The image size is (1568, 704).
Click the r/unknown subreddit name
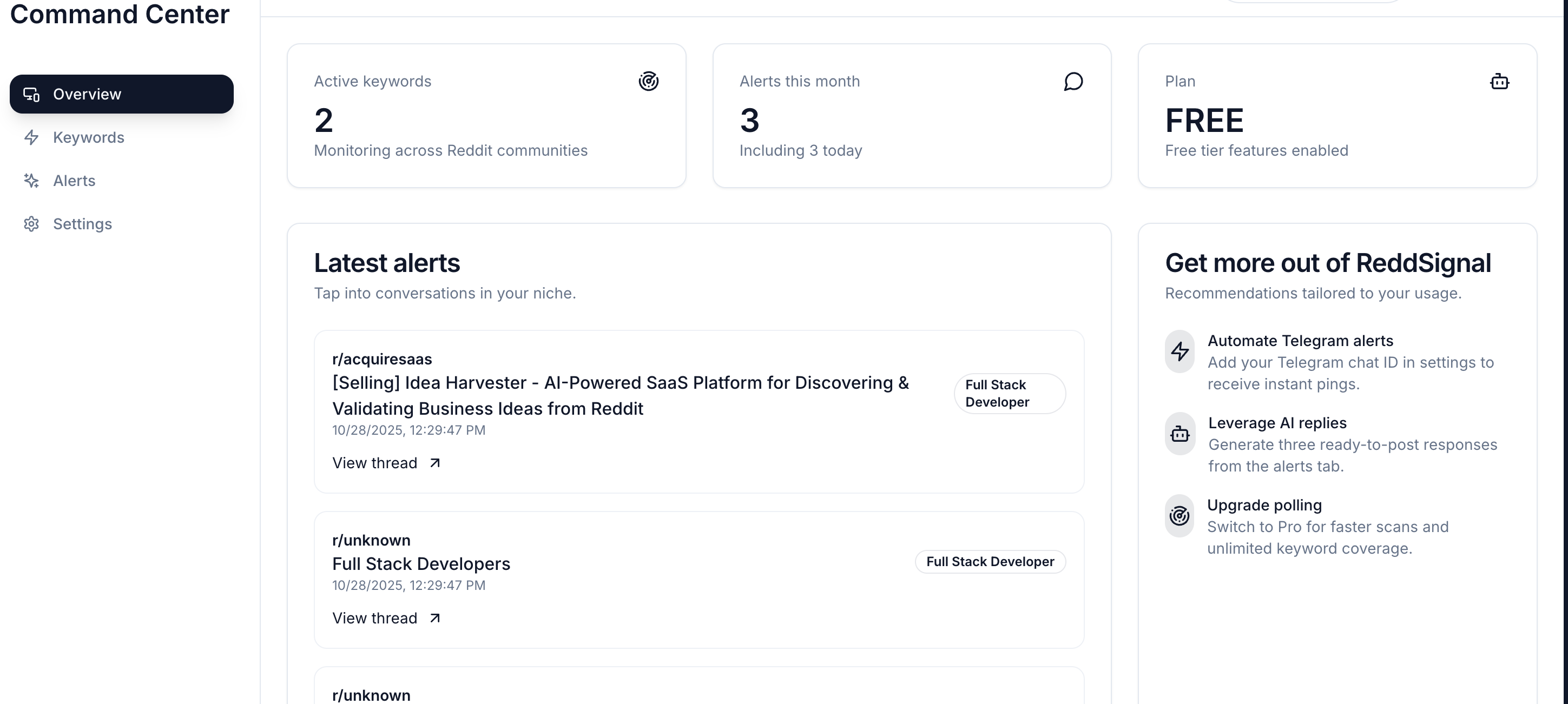[371, 540]
